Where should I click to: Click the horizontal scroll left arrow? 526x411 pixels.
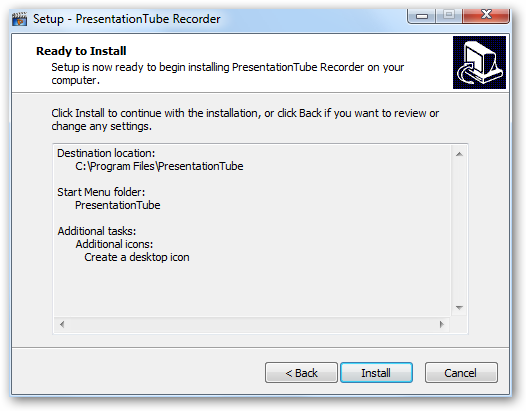[62, 324]
